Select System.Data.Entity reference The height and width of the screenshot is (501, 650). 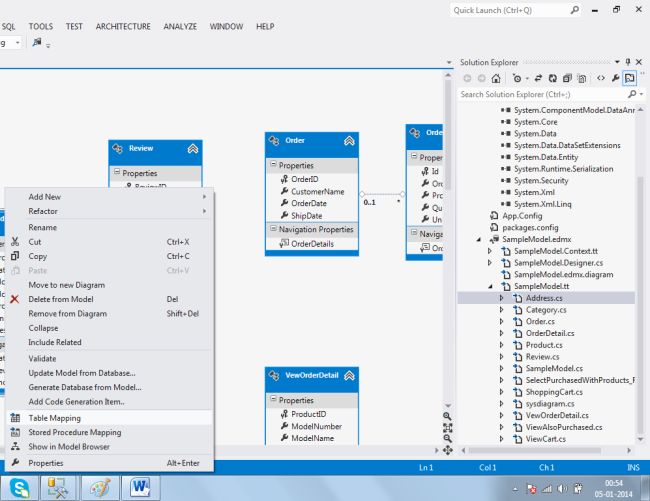click(546, 157)
